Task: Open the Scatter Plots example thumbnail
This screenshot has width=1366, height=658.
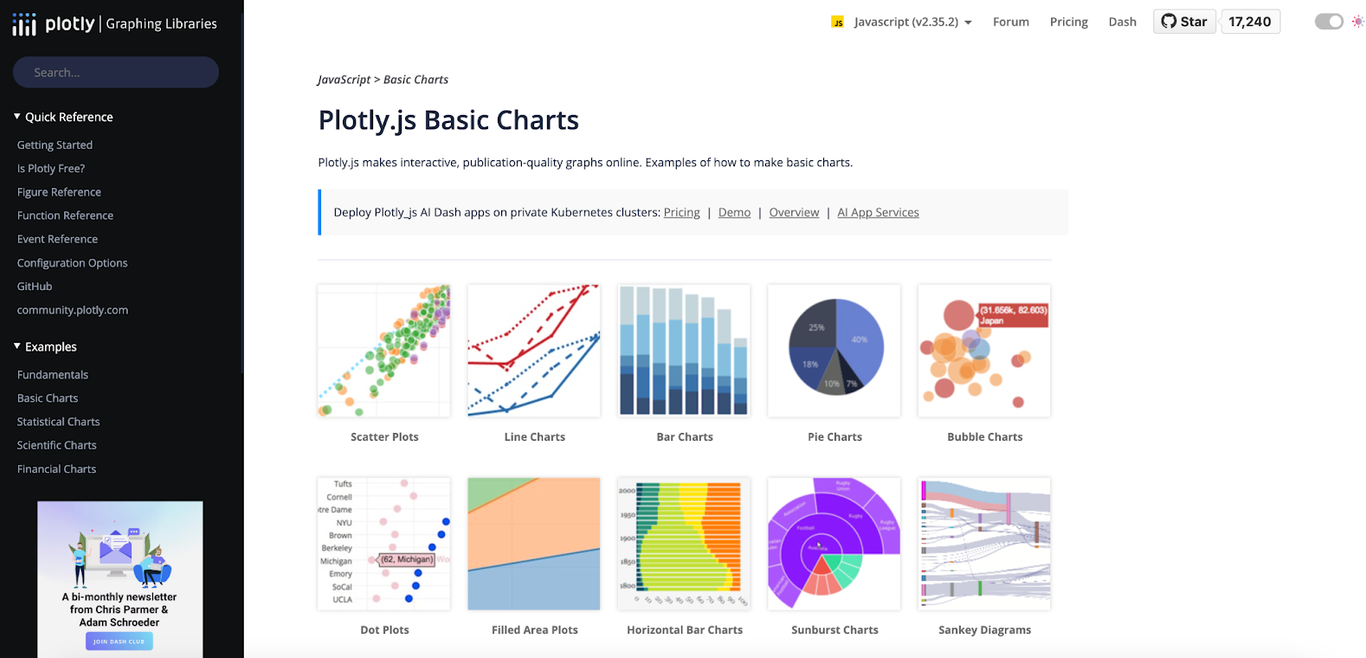Action: point(384,350)
